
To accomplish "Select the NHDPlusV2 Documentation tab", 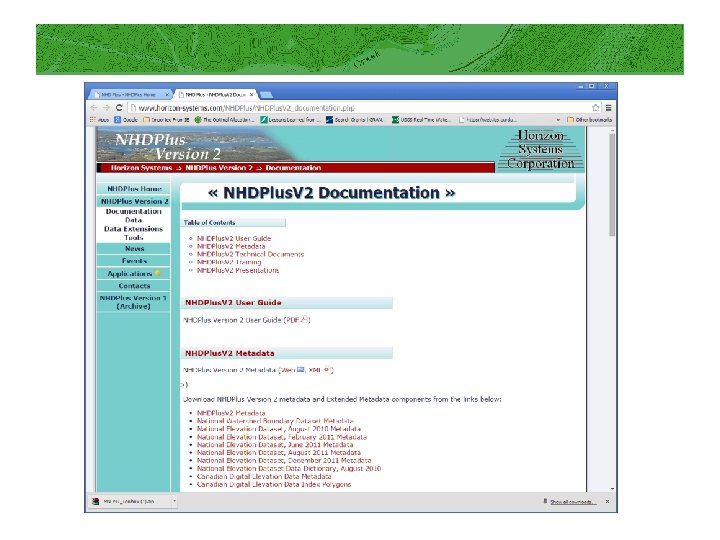I will point(216,95).
